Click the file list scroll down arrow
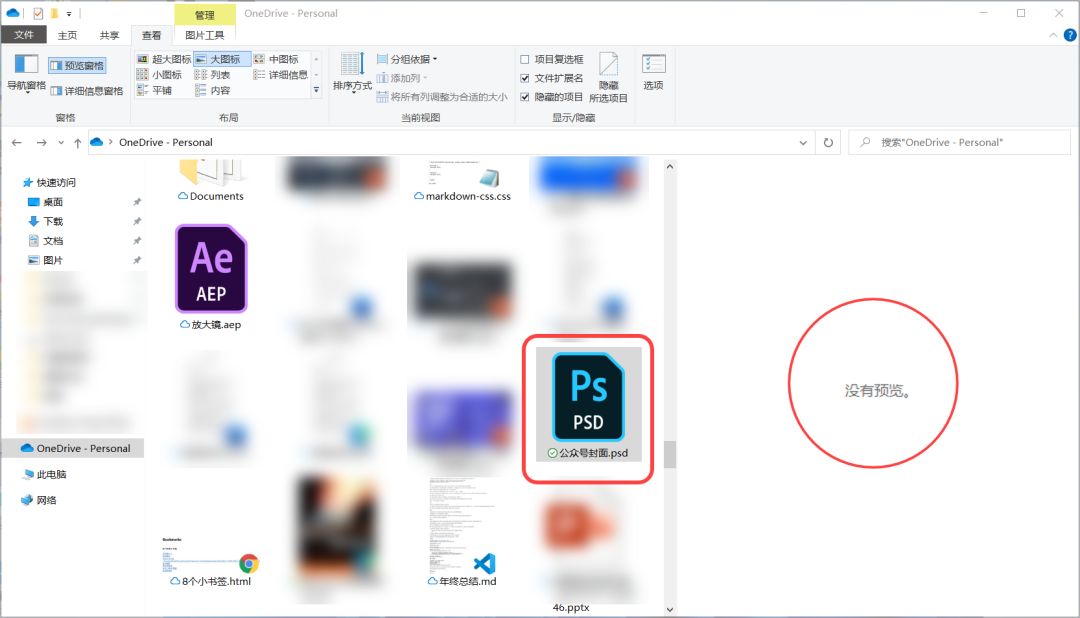The width and height of the screenshot is (1080, 618). pos(669,609)
